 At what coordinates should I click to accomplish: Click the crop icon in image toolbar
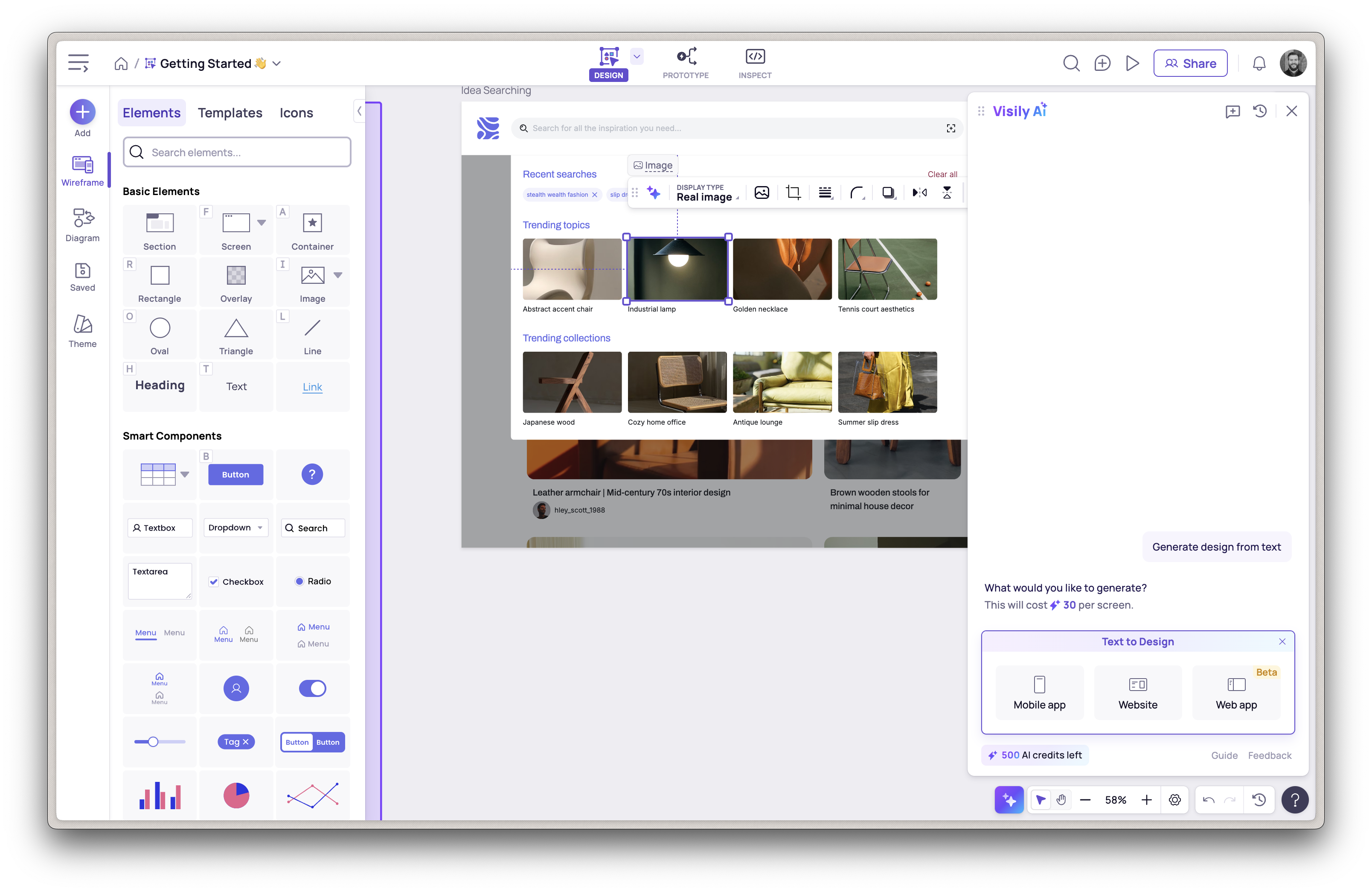[x=793, y=192]
